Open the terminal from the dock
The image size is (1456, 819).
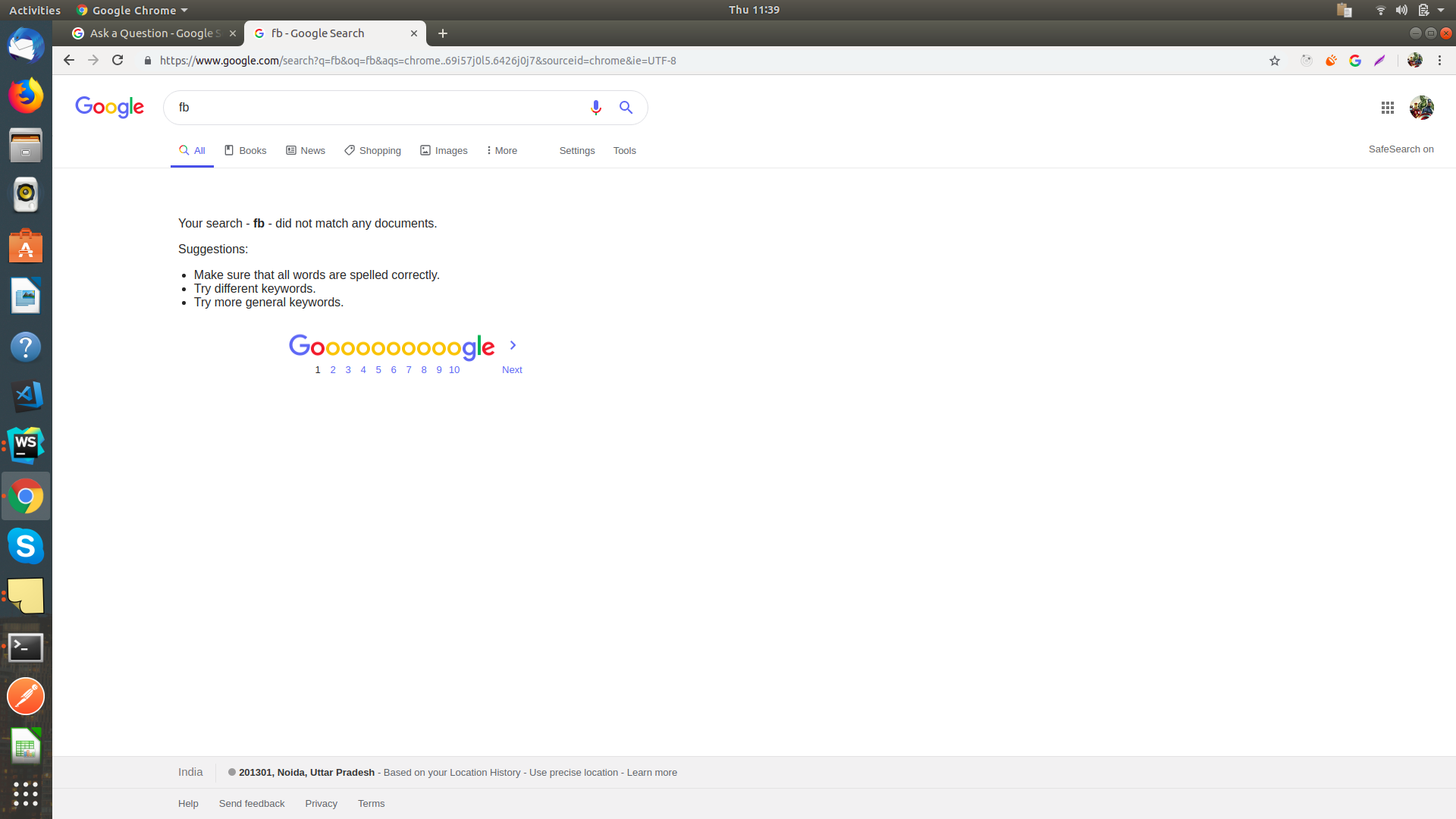pyautogui.click(x=26, y=647)
